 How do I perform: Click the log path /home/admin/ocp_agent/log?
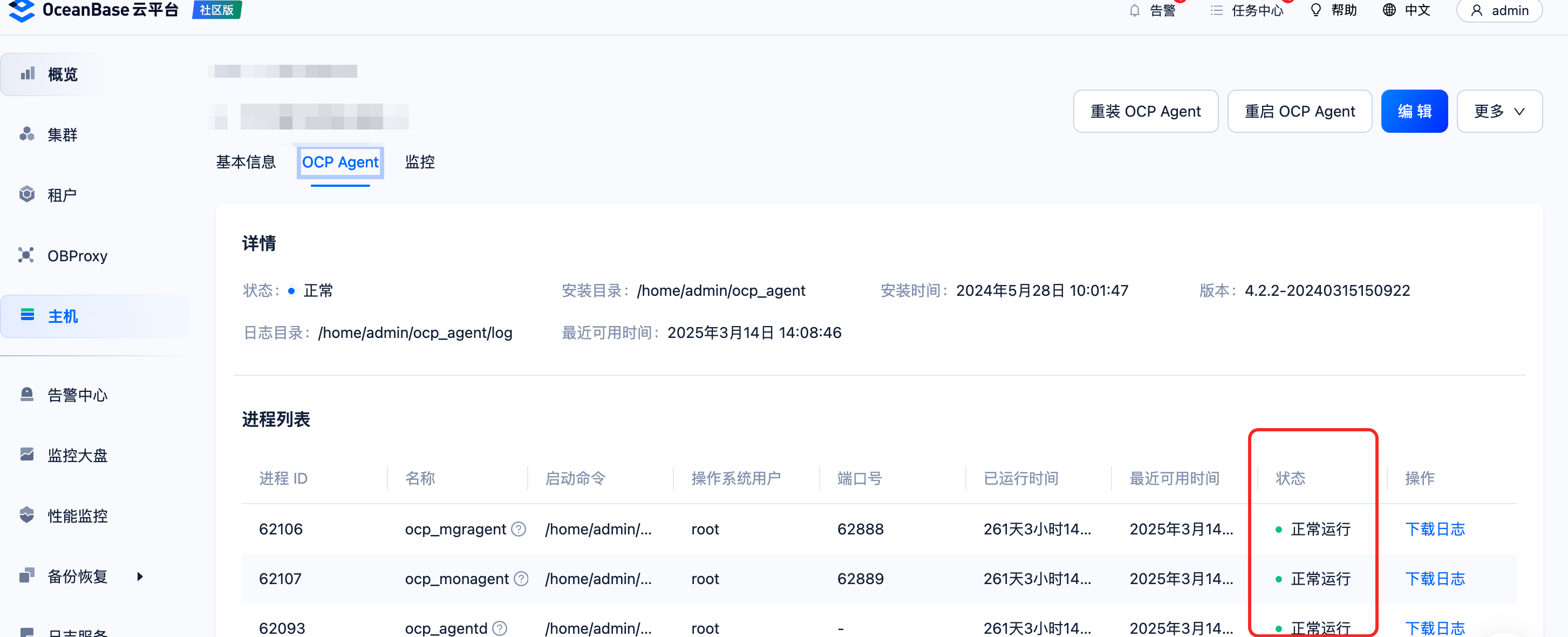[415, 333]
